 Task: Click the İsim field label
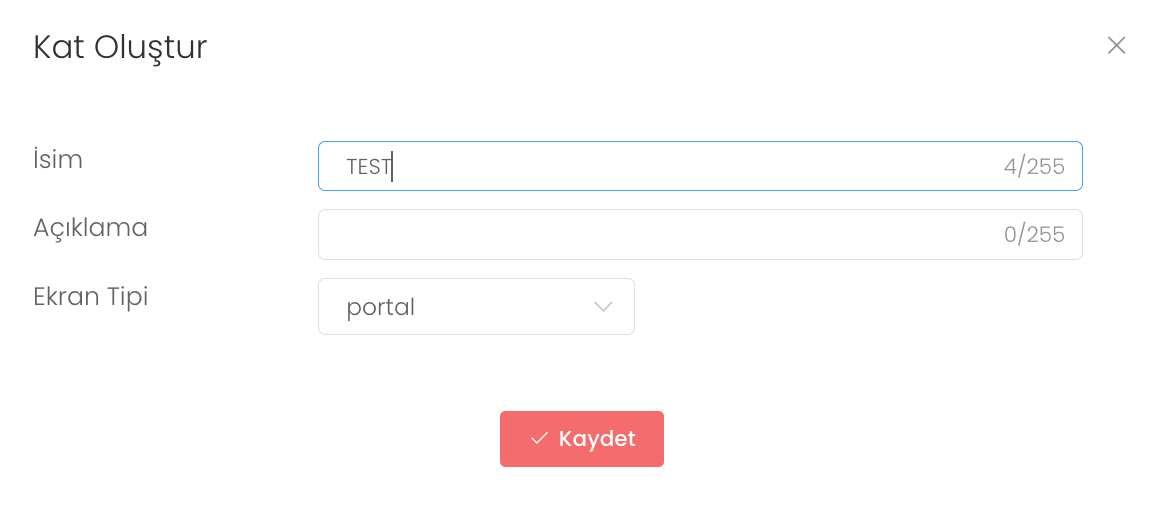pyautogui.click(x=58, y=159)
